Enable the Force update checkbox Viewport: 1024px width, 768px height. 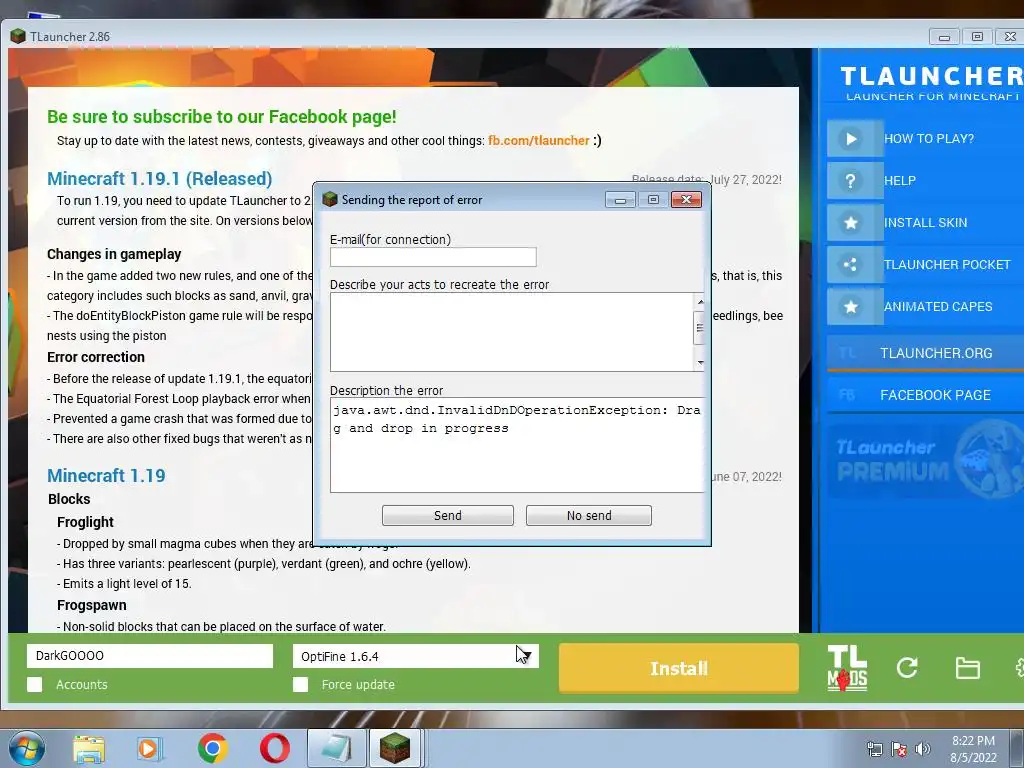pyautogui.click(x=300, y=684)
